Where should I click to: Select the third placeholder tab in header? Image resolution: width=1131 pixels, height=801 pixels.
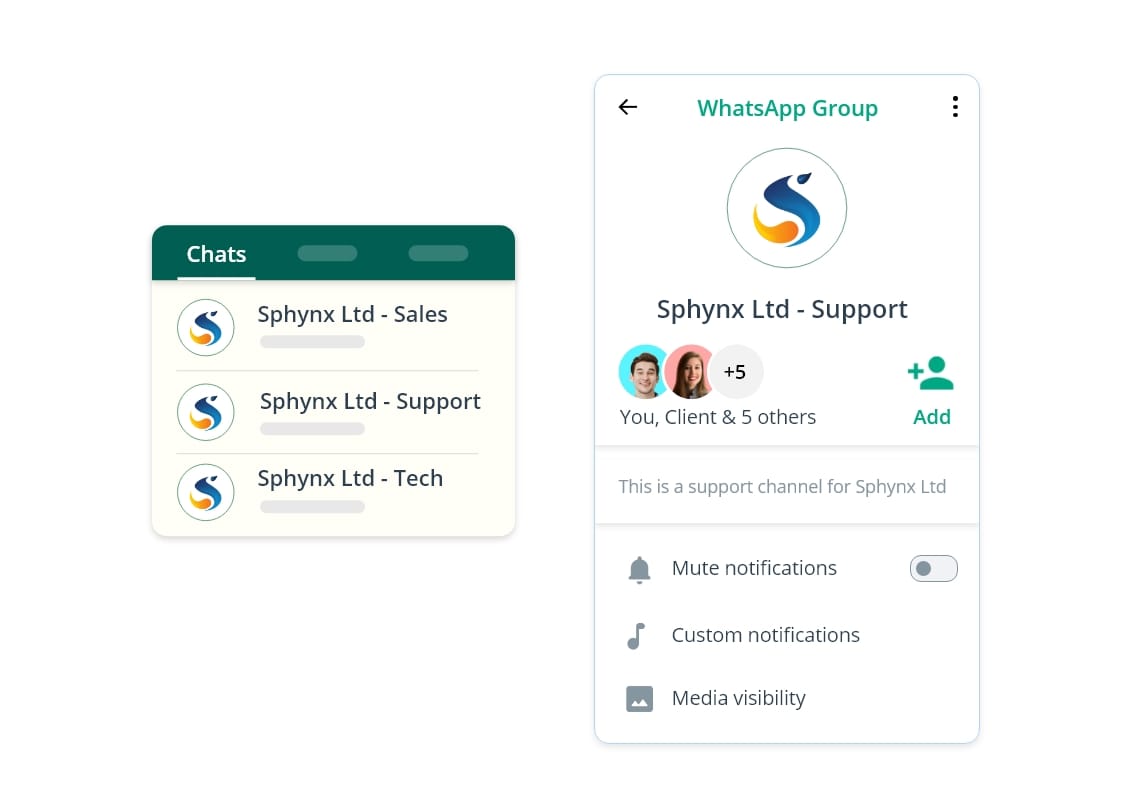pyautogui.click(x=439, y=253)
